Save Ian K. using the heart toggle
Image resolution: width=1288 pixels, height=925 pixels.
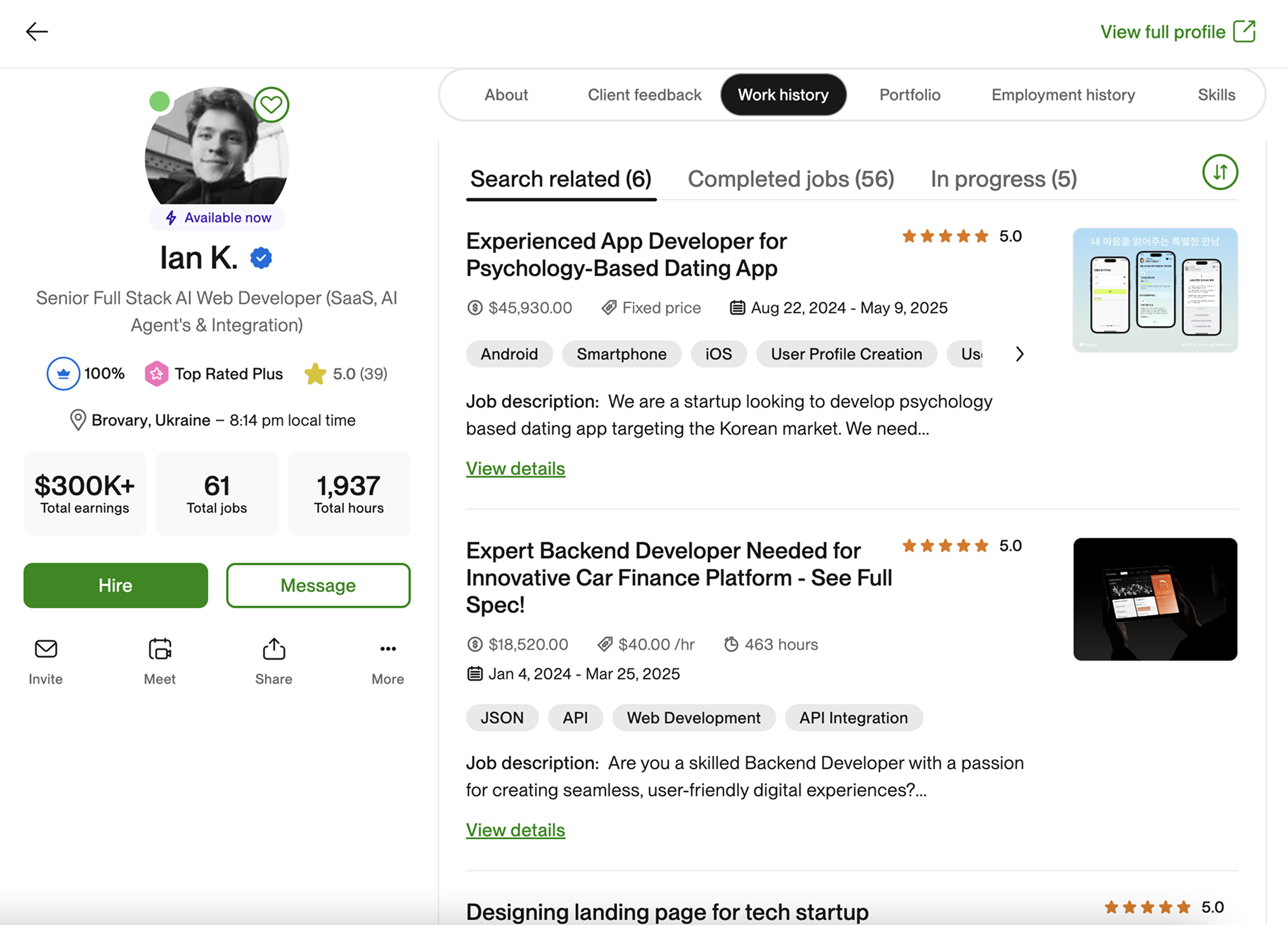click(271, 105)
